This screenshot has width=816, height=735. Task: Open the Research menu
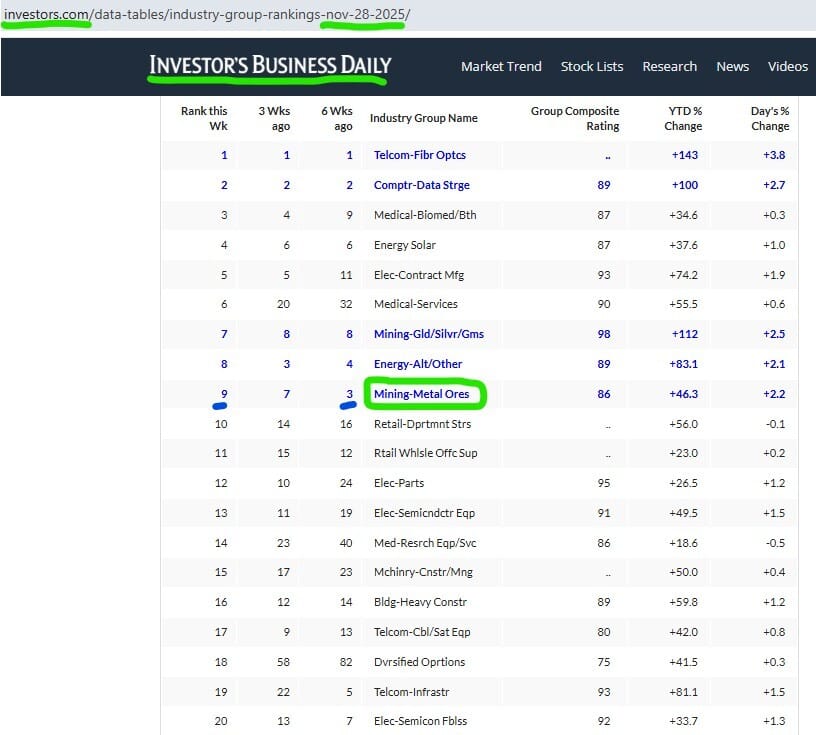(669, 67)
